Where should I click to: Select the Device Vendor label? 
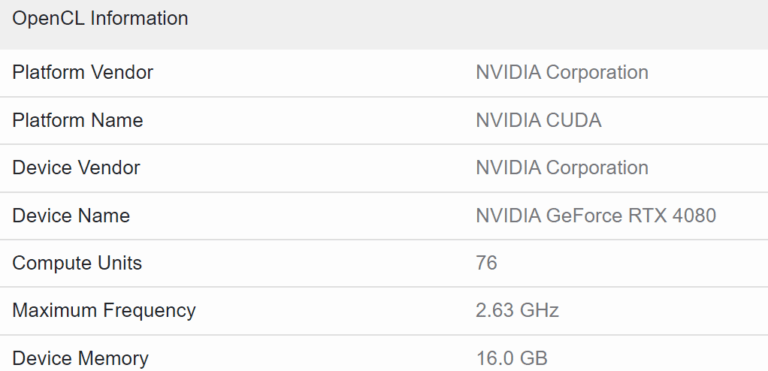point(76,168)
